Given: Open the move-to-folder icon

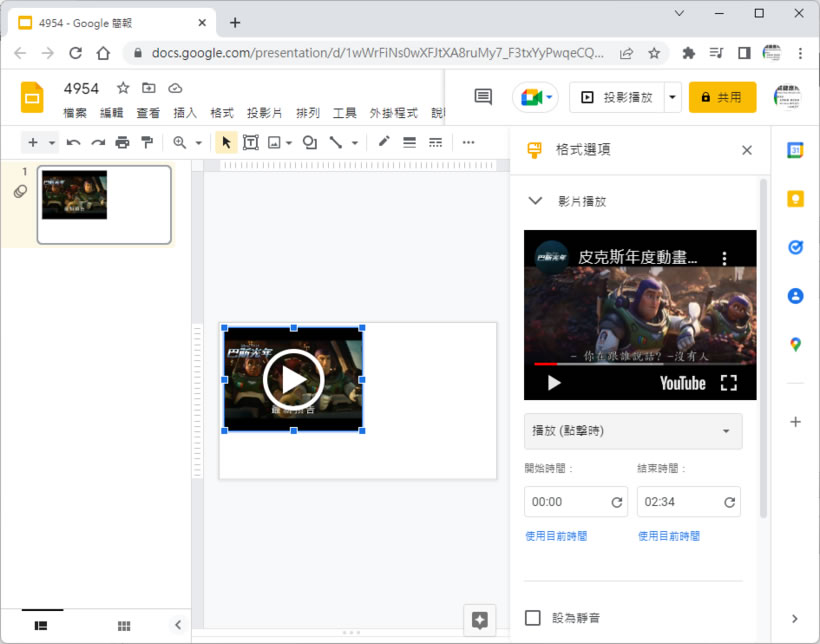Looking at the screenshot, I should pyautogui.click(x=149, y=88).
